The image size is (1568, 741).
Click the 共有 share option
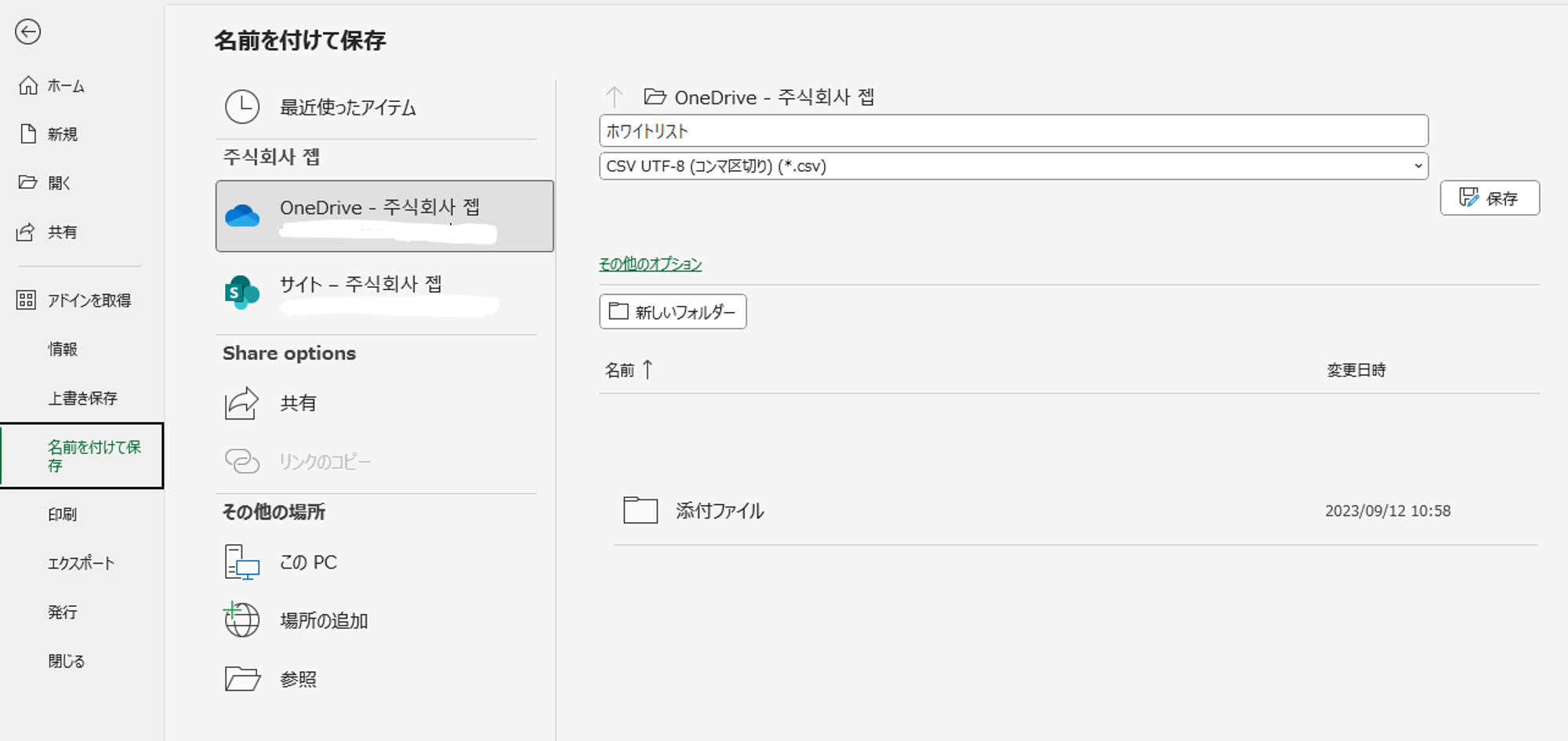pyautogui.click(x=298, y=403)
